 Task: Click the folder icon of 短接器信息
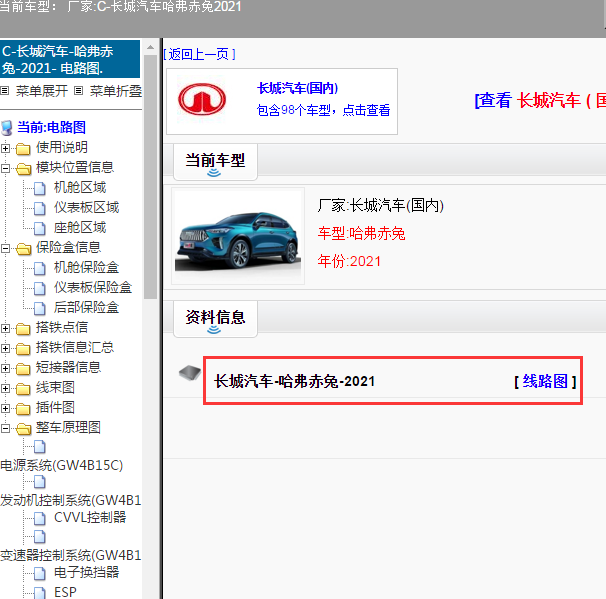23,369
